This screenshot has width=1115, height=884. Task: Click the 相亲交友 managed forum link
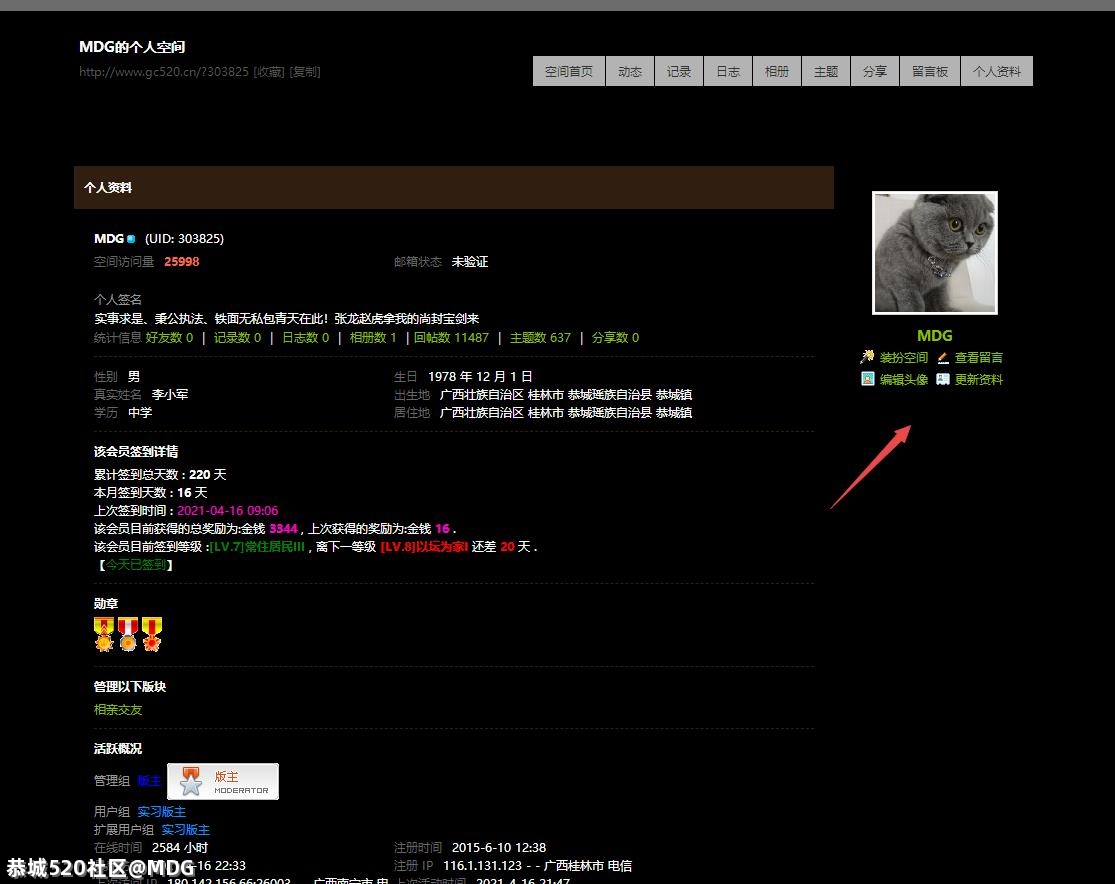click(x=118, y=710)
